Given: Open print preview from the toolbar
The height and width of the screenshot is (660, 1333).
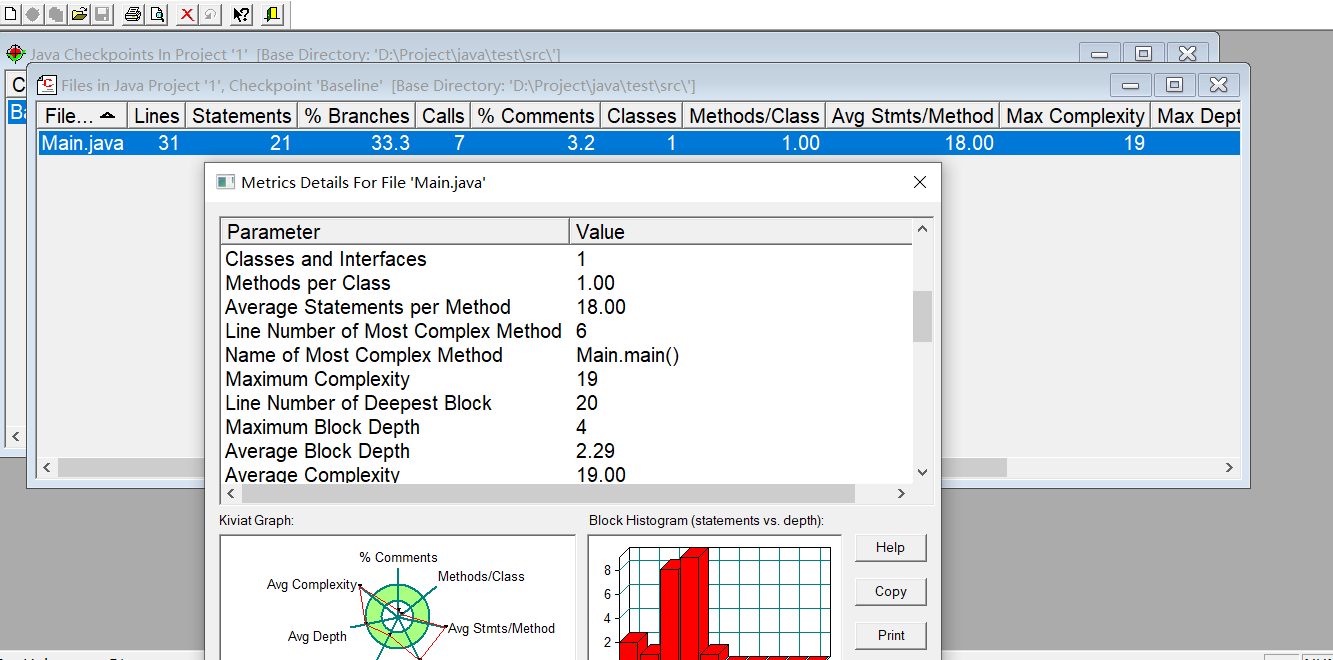Looking at the screenshot, I should coord(157,14).
